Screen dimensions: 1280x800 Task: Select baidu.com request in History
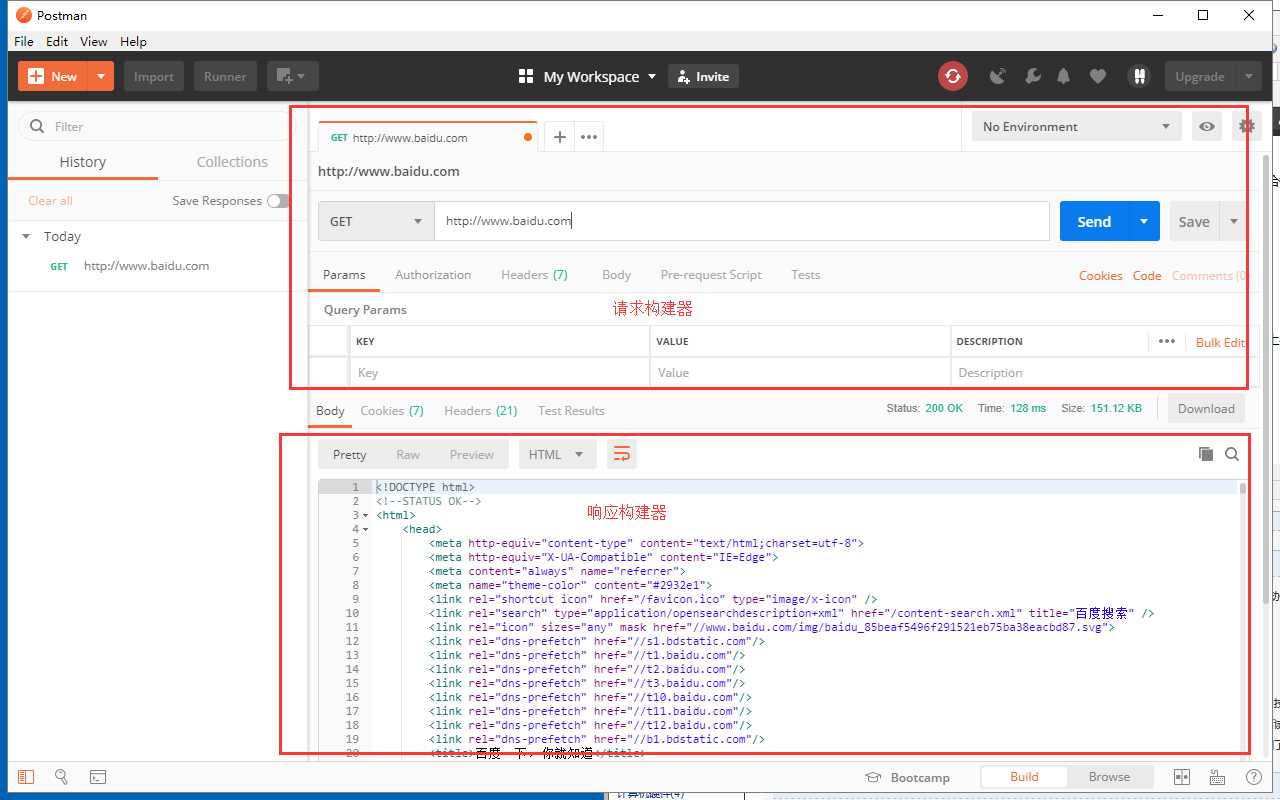(147, 266)
